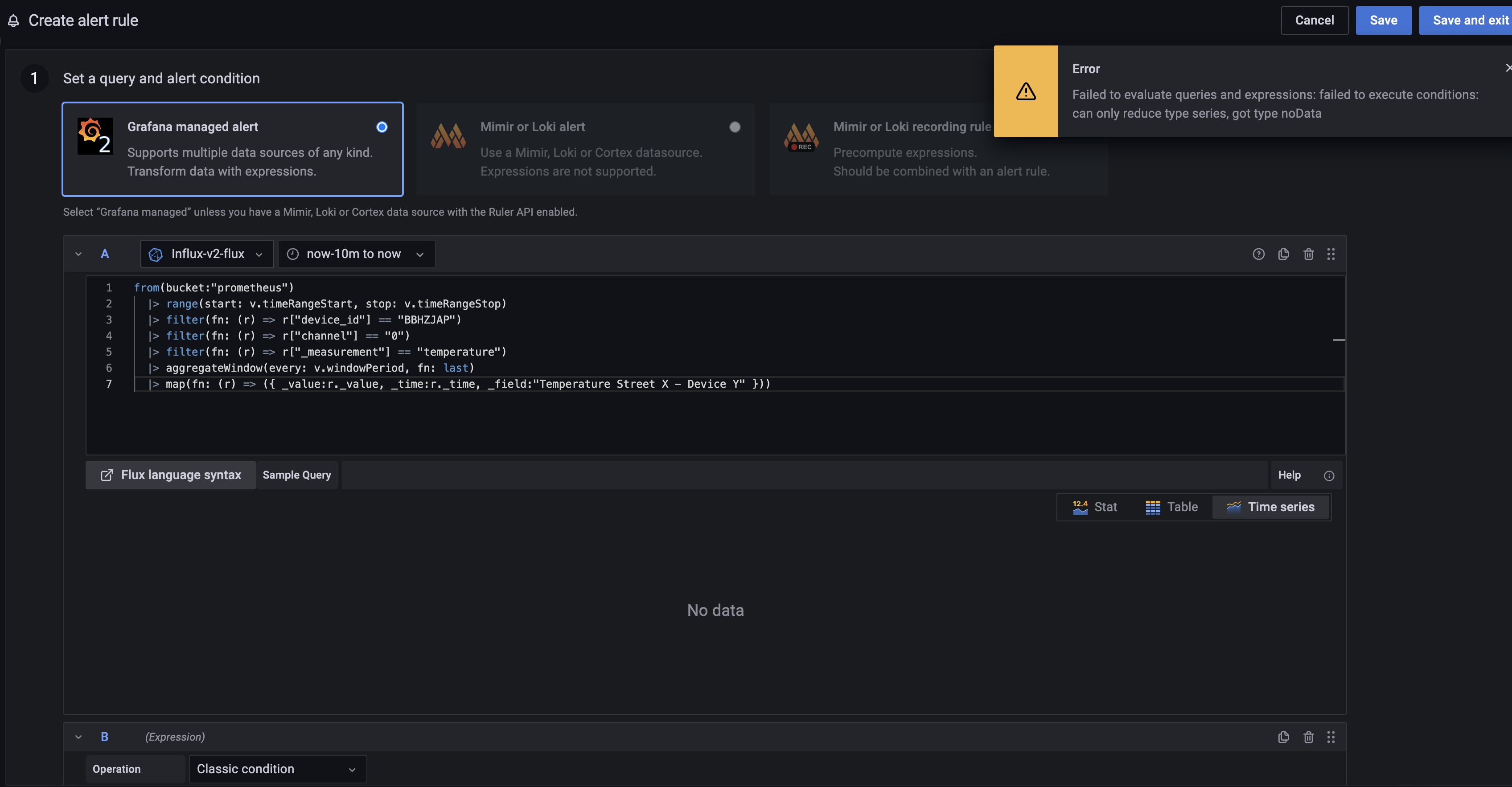Remove expression B via its trash icon
1512x787 pixels.
pyautogui.click(x=1308, y=737)
